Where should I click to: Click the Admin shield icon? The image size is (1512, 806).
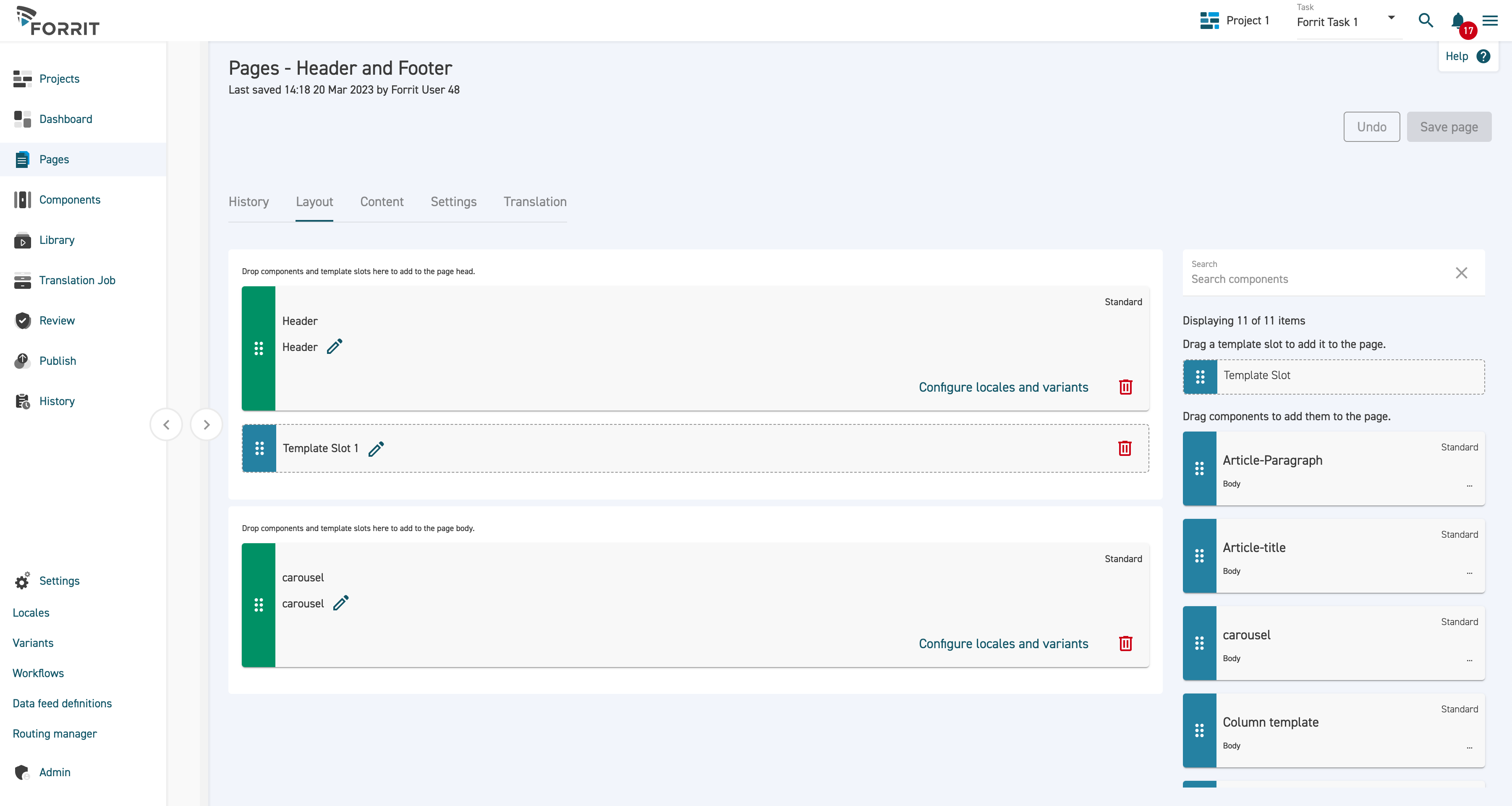[x=22, y=772]
